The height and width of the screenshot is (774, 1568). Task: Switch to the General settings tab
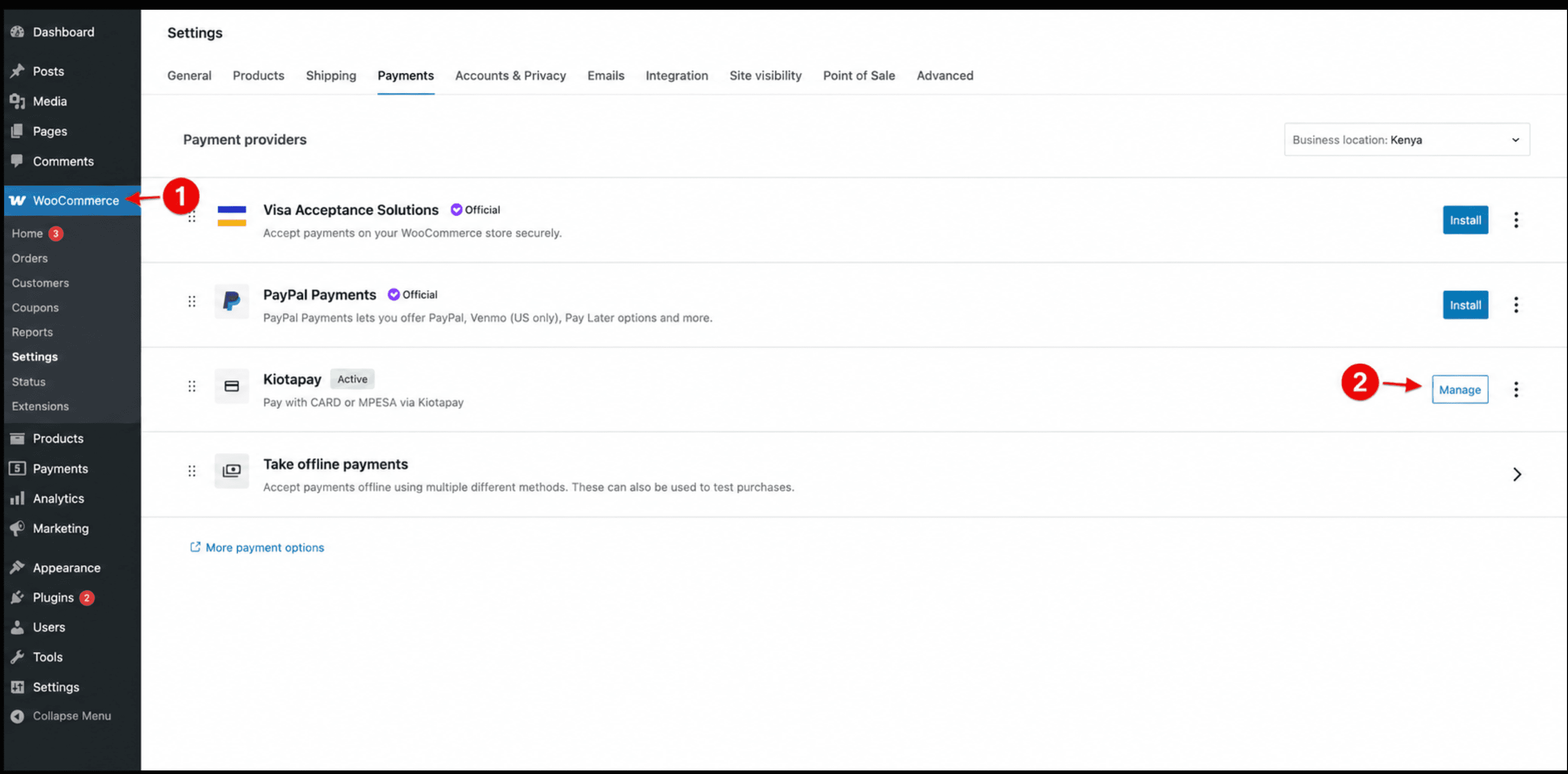(189, 75)
